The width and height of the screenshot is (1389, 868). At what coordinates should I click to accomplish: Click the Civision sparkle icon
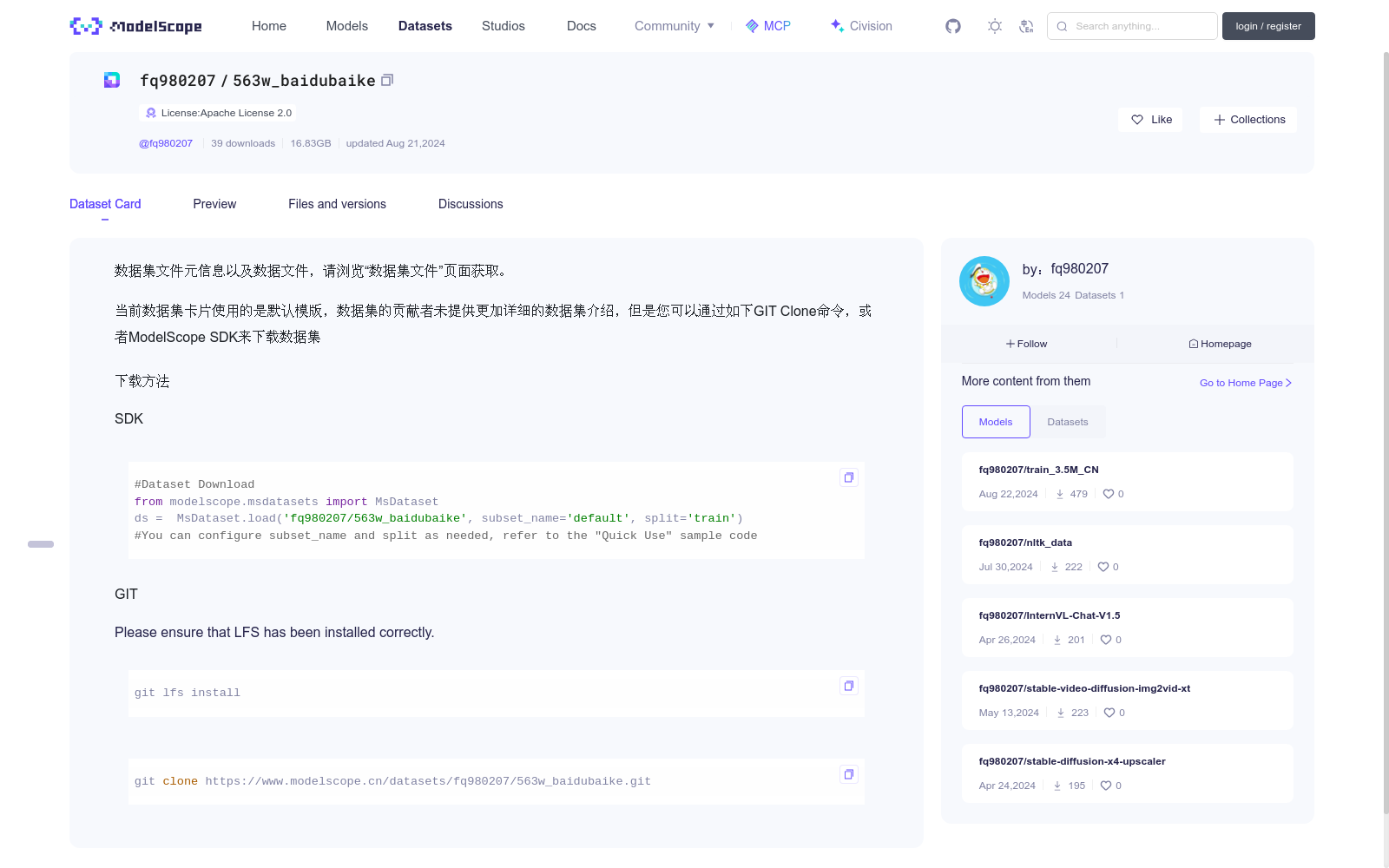837,26
